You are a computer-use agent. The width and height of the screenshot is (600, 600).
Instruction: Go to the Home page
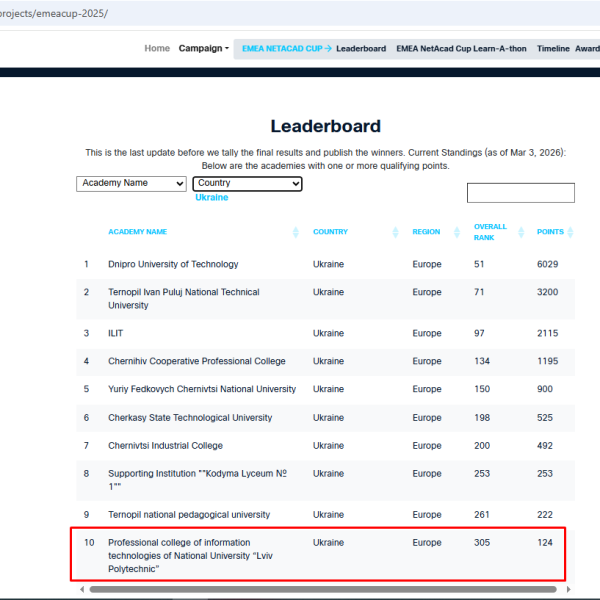click(x=157, y=48)
